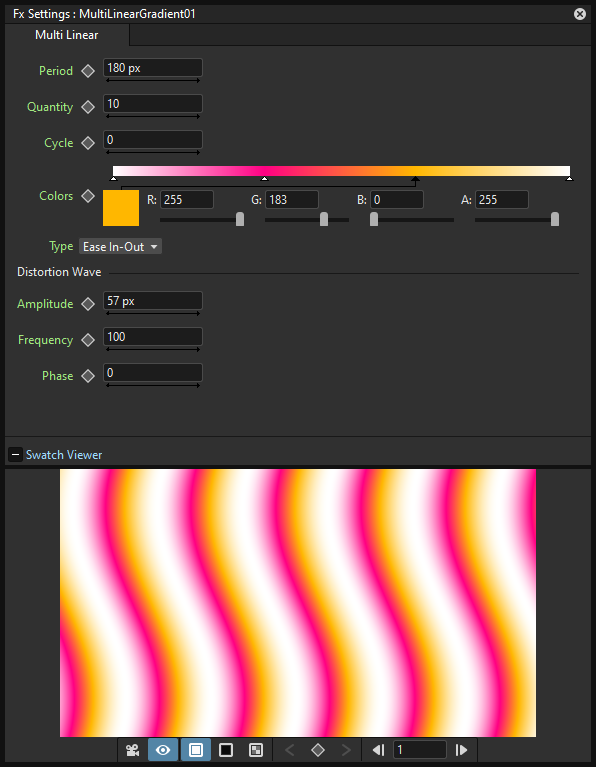Select the leftmost white gradient key marker
Viewport: 596px width, 767px height.
click(114, 179)
